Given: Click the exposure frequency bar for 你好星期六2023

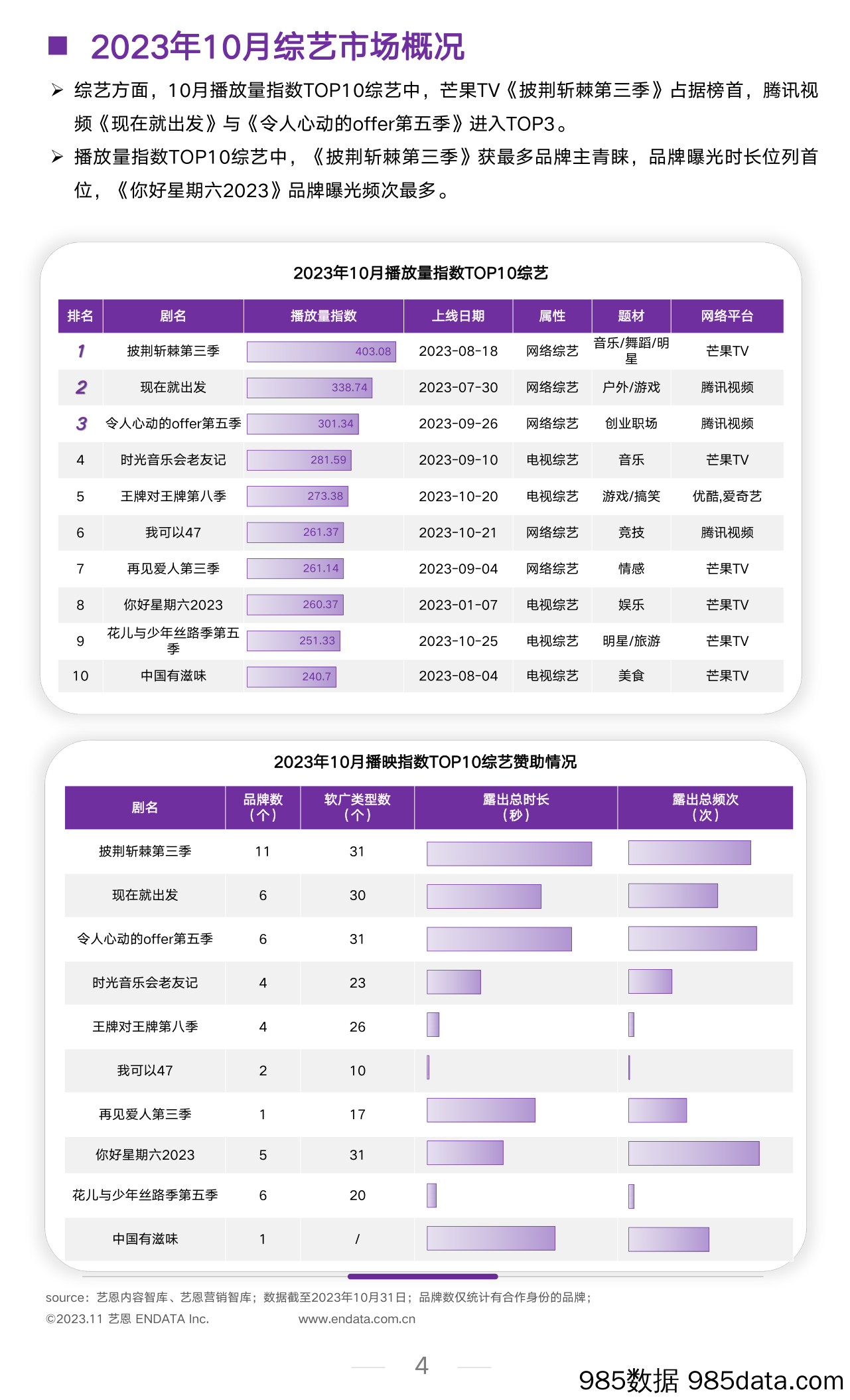Looking at the screenshot, I should 693,1154.
